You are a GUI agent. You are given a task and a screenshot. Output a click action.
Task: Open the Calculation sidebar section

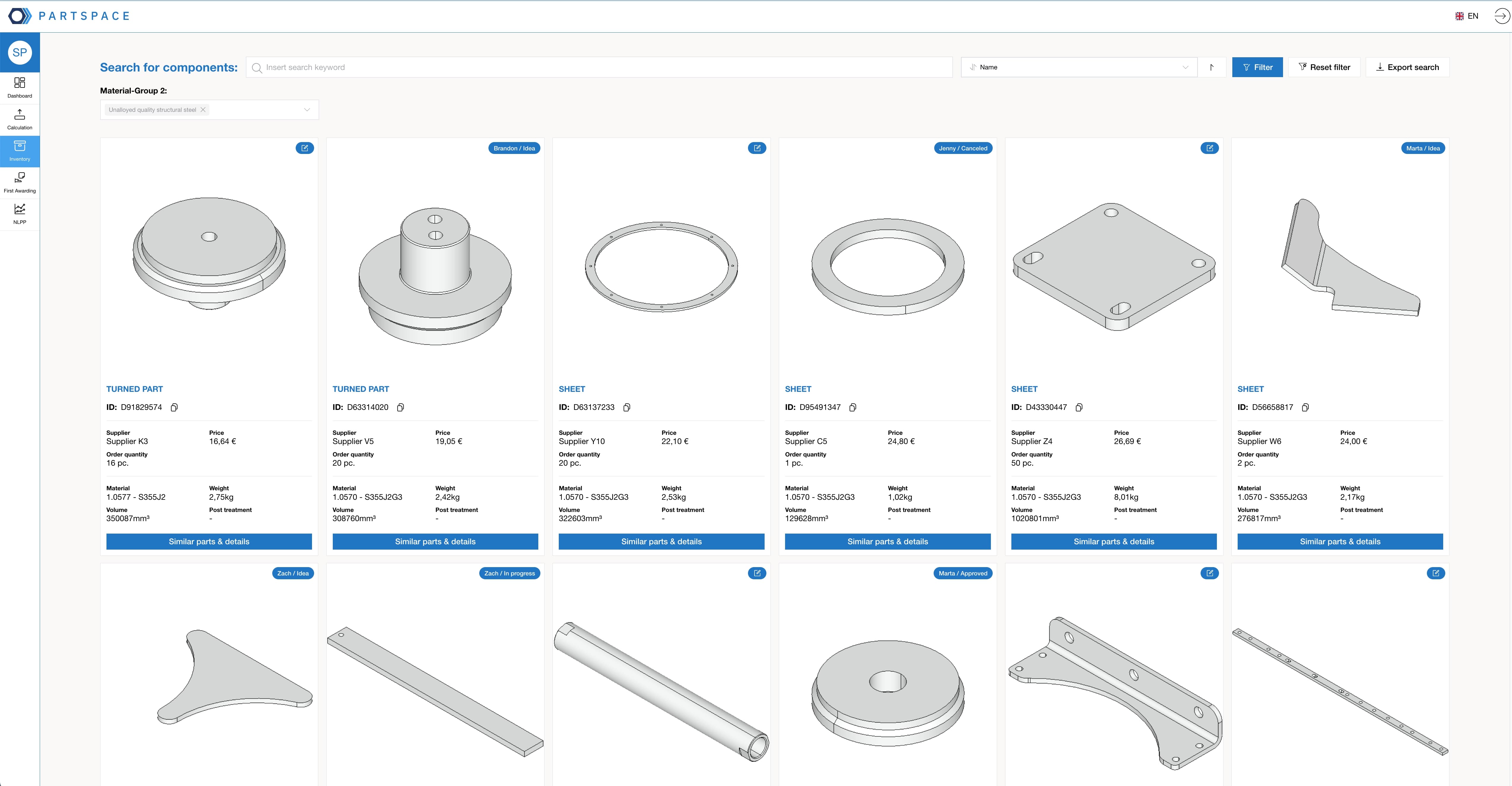coord(19,119)
